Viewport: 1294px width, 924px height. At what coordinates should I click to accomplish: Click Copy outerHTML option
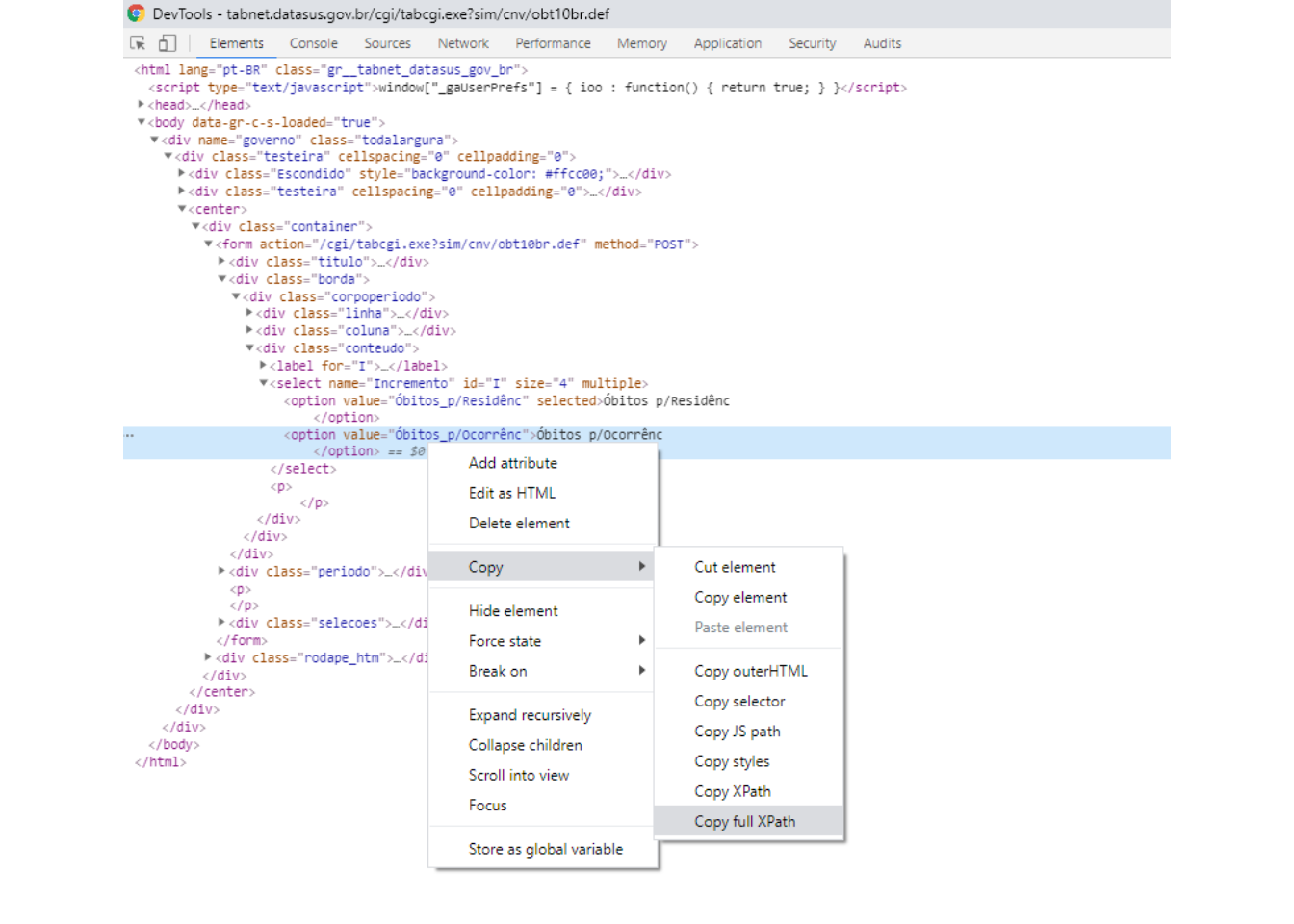750,671
